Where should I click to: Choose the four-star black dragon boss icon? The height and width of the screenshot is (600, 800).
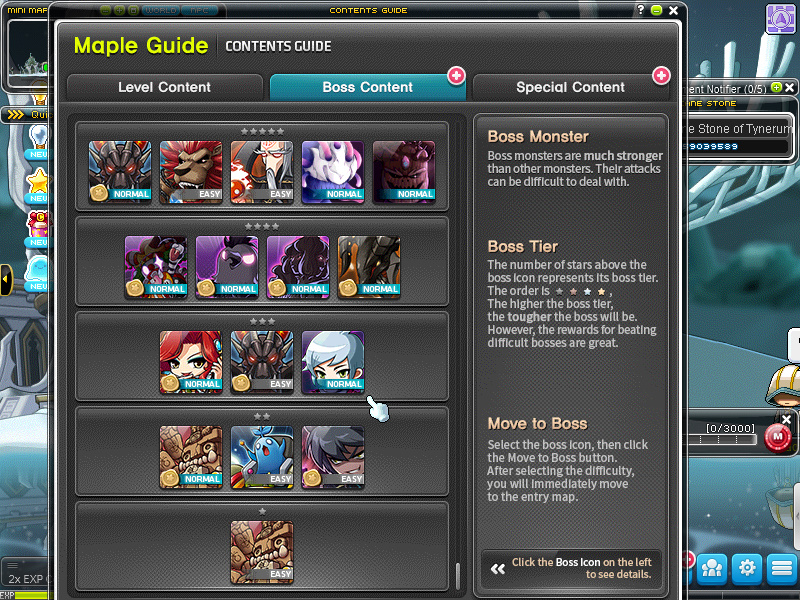pos(369,267)
